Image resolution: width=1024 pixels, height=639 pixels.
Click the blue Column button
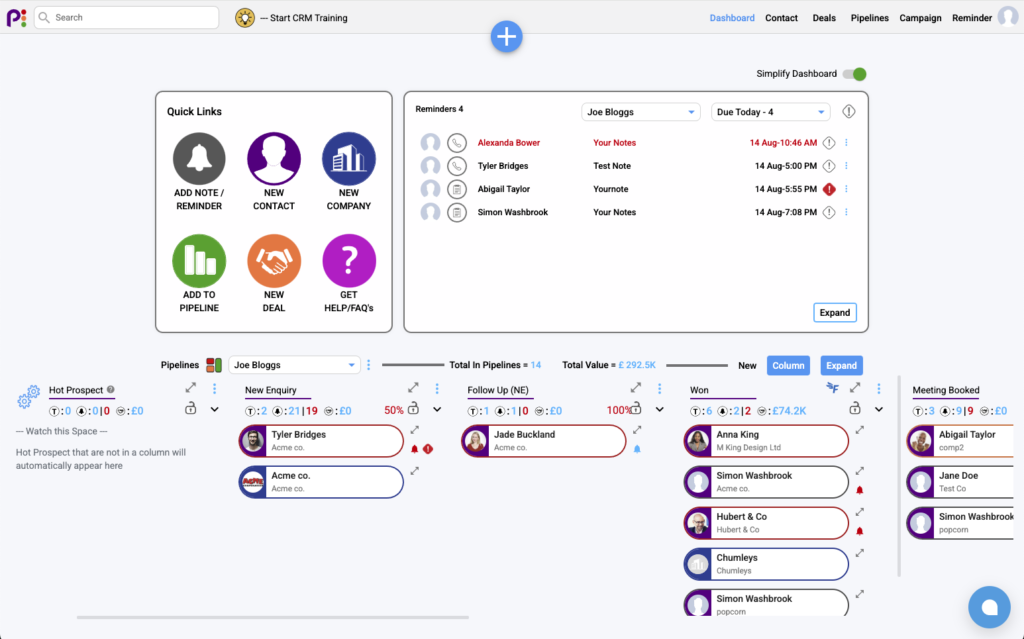[788, 366]
